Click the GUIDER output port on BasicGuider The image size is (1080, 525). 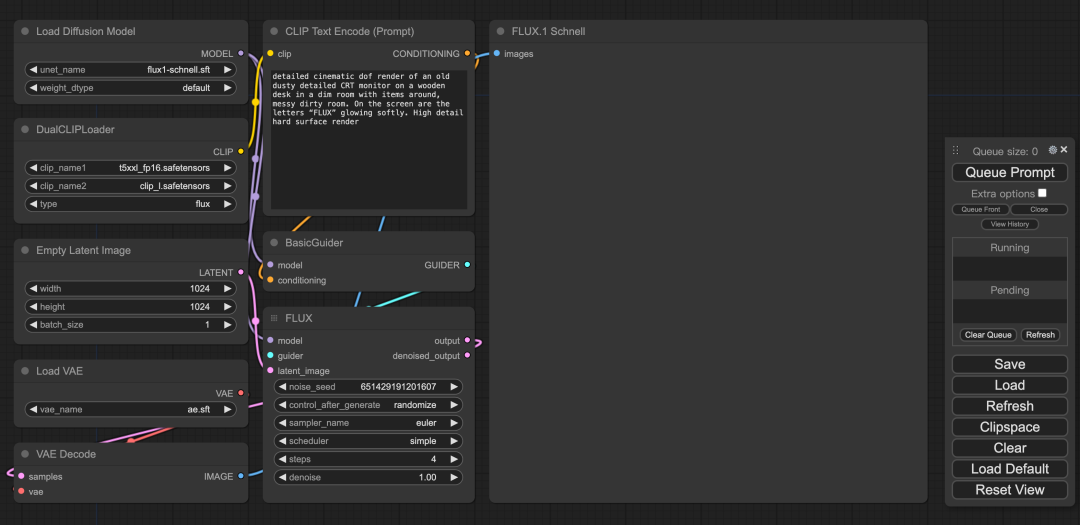pyautogui.click(x=467, y=265)
